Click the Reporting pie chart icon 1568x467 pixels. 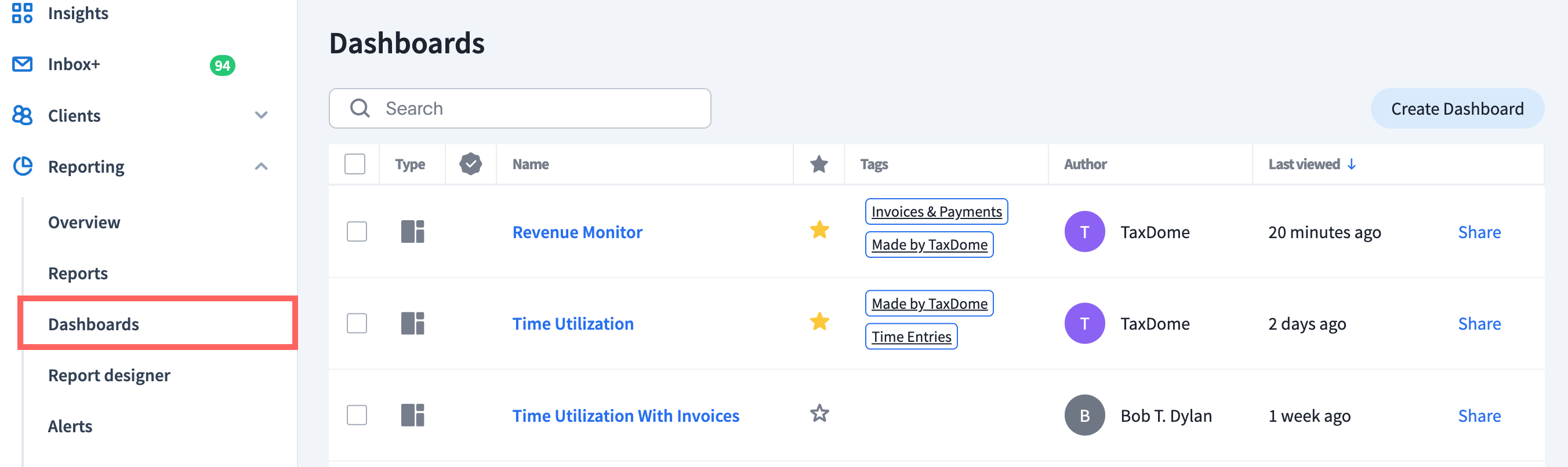(x=23, y=166)
